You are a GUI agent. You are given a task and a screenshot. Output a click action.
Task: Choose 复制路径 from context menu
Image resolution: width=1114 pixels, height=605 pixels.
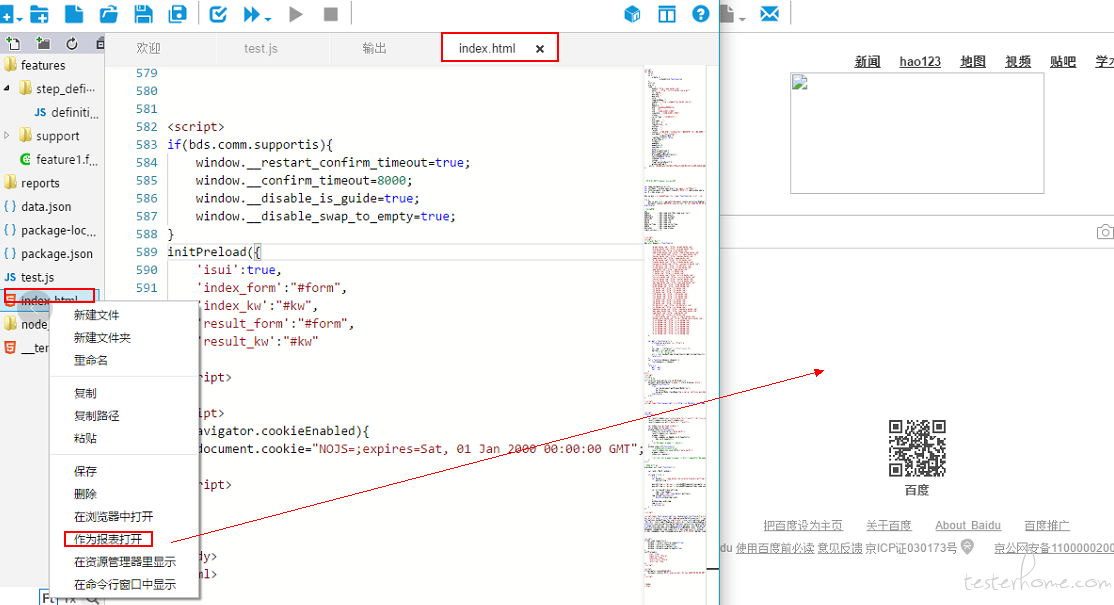click(97, 415)
